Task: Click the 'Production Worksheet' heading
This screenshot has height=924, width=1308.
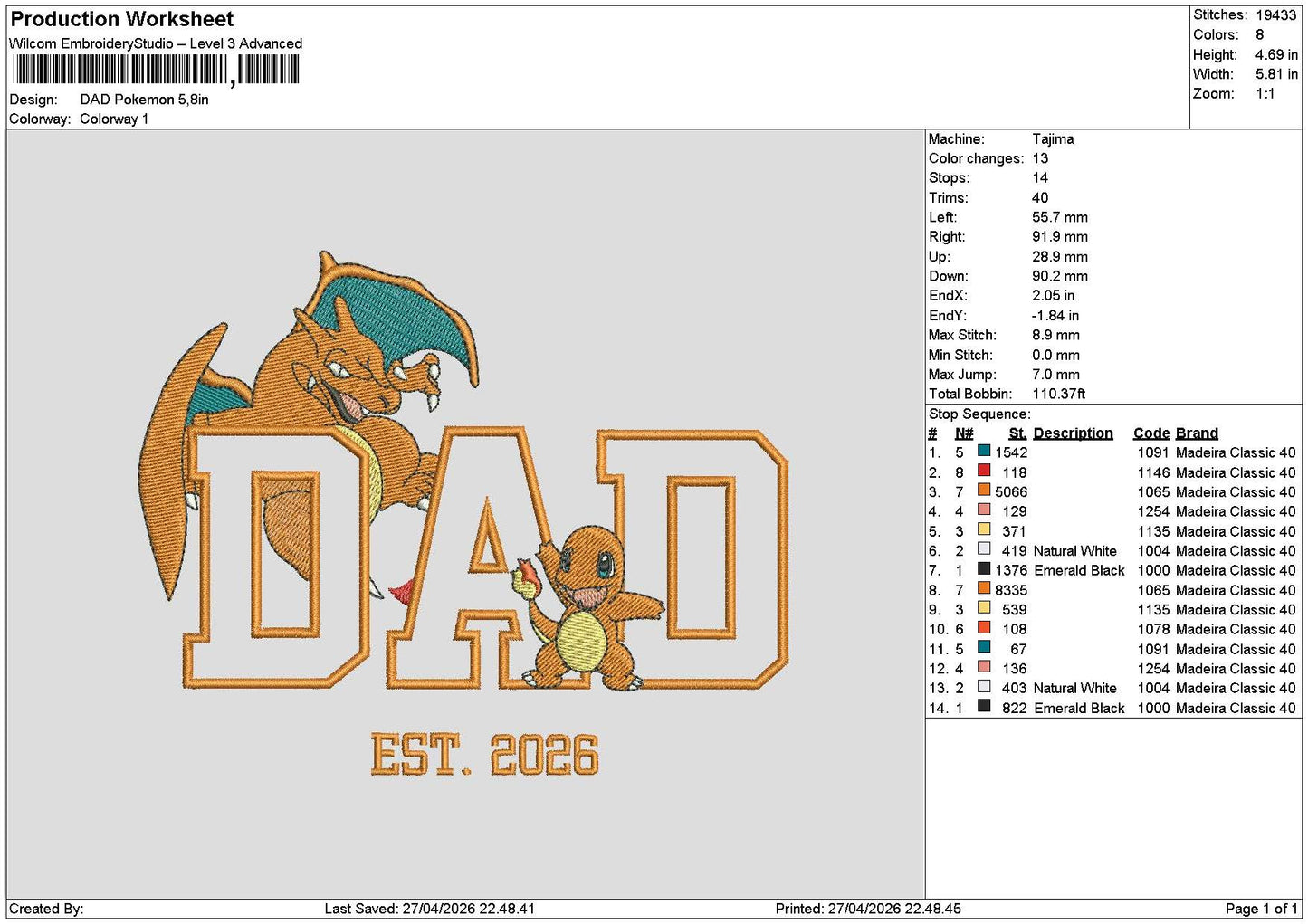Action: click(122, 19)
